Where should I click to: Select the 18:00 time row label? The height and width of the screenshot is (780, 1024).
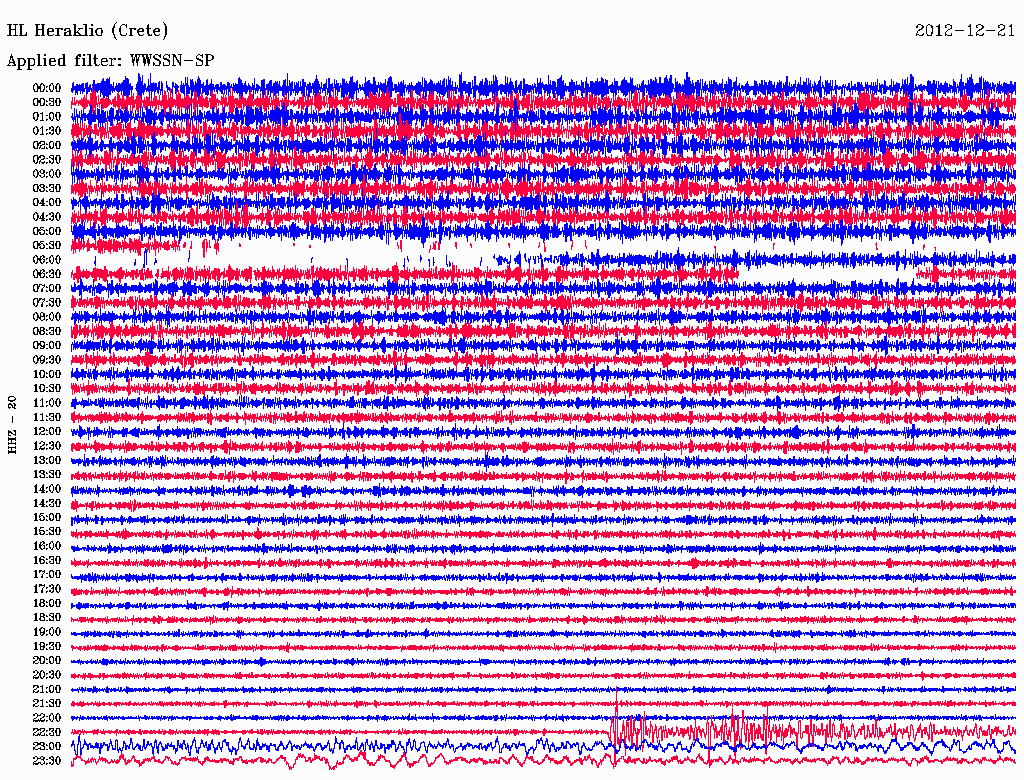pyautogui.click(x=47, y=604)
